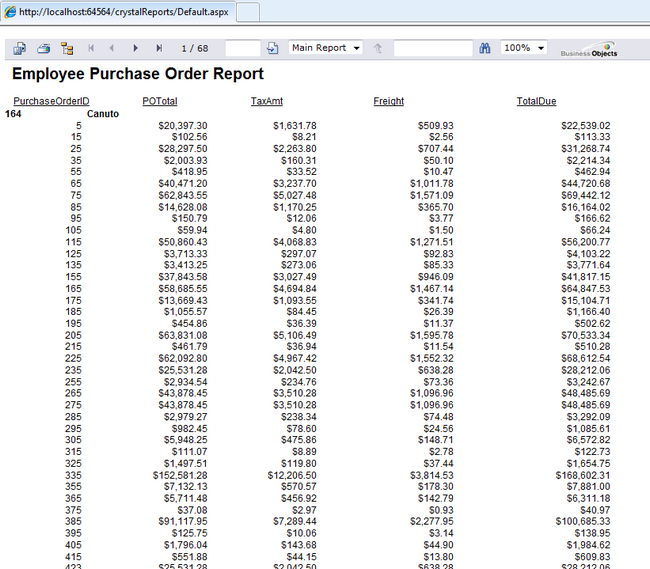Click the binoculars search icon
Image resolution: width=650 pixels, height=569 pixels.
click(x=485, y=48)
